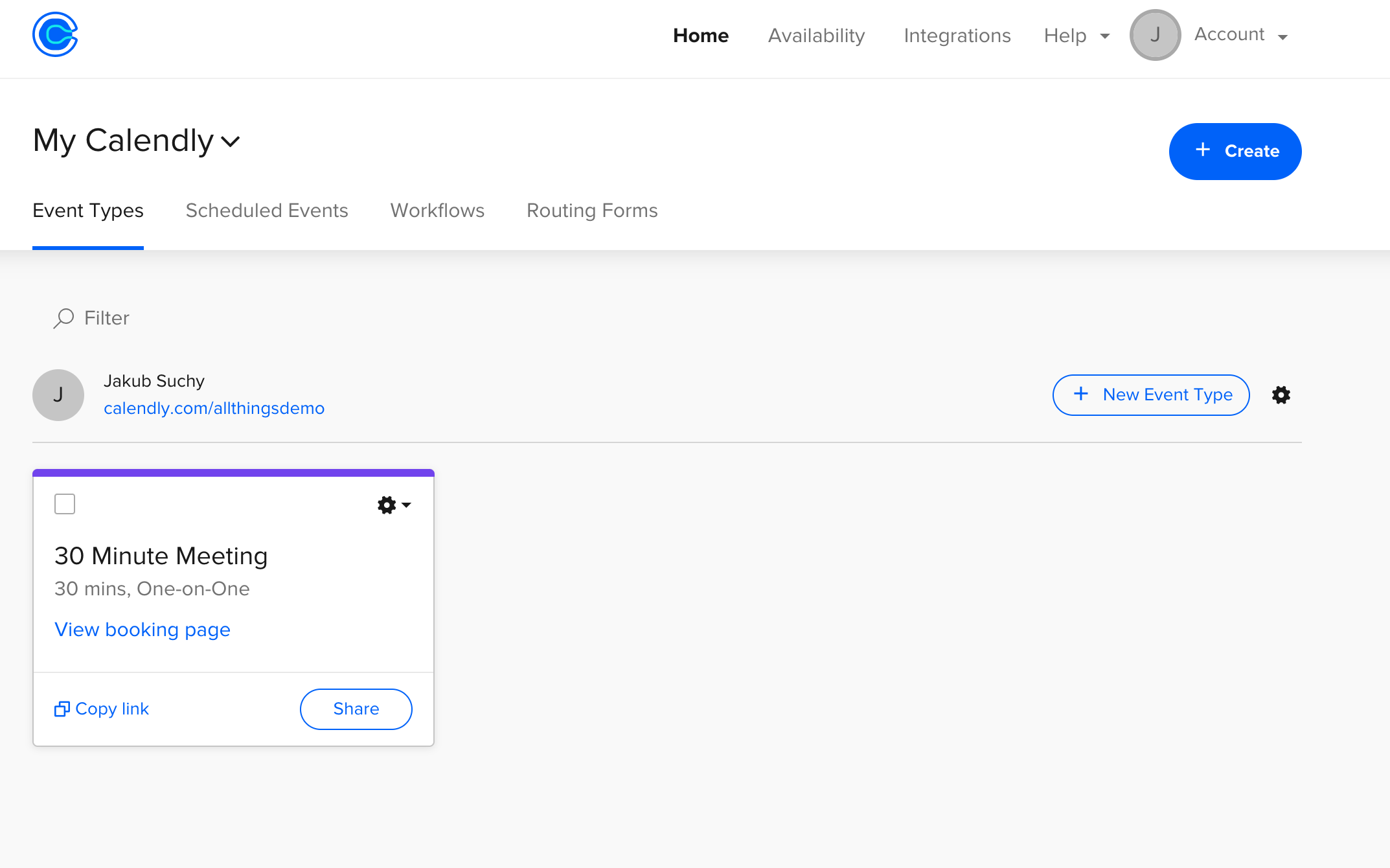The height and width of the screenshot is (868, 1390).
Task: Switch to the Workflows tab
Action: (437, 211)
